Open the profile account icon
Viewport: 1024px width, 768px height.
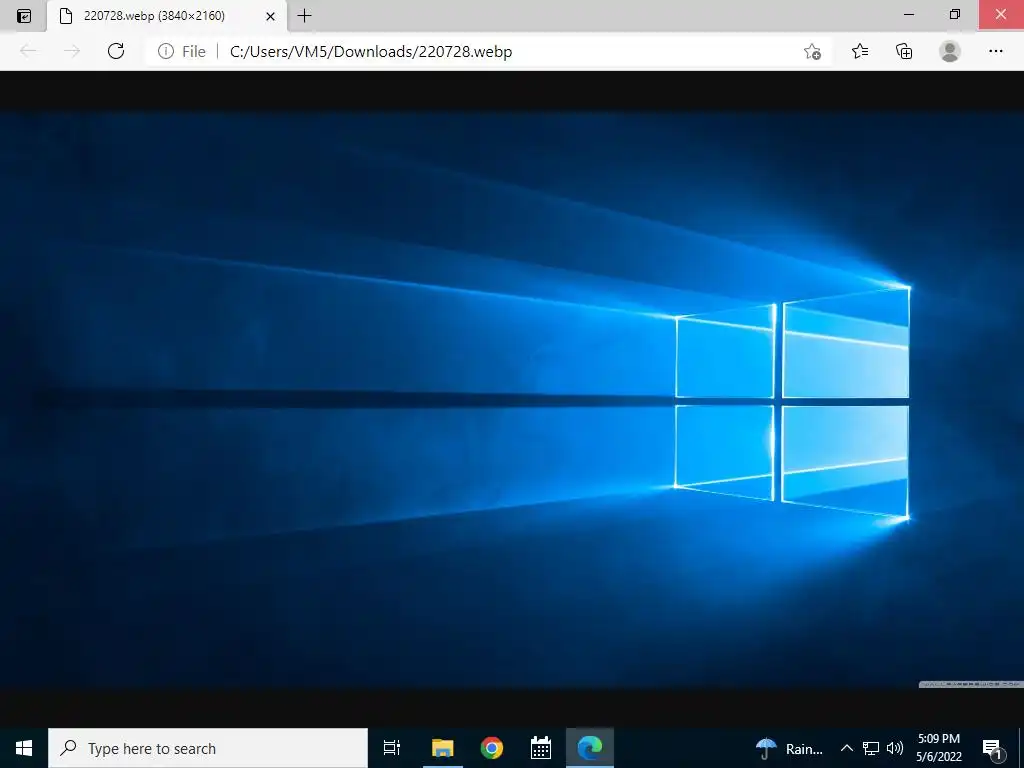click(x=950, y=51)
